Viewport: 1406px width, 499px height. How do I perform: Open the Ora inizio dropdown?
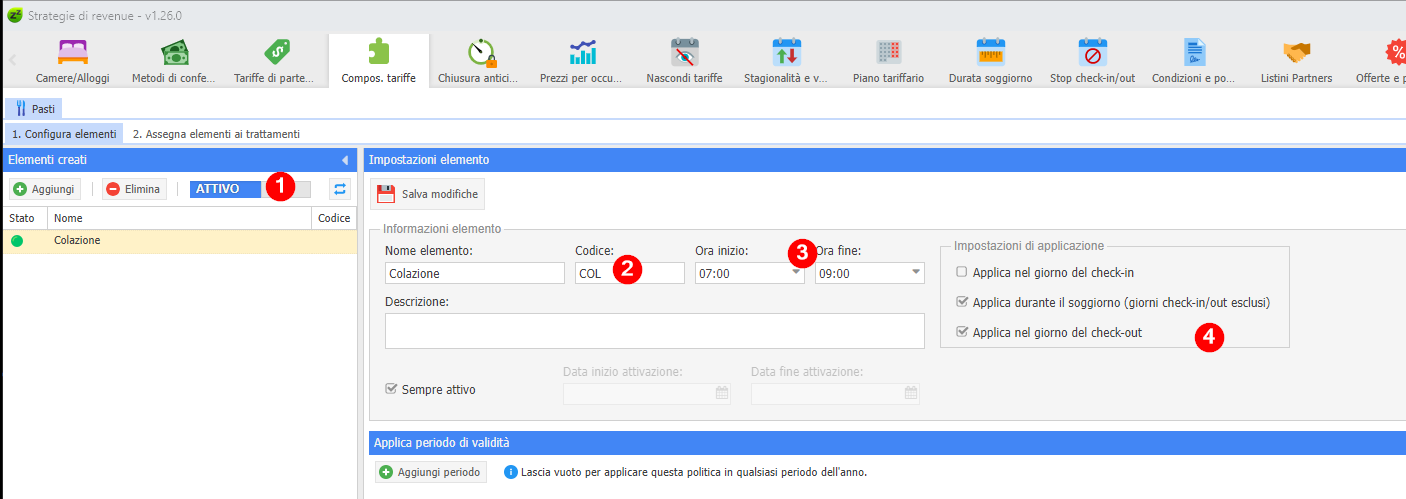pos(797,272)
